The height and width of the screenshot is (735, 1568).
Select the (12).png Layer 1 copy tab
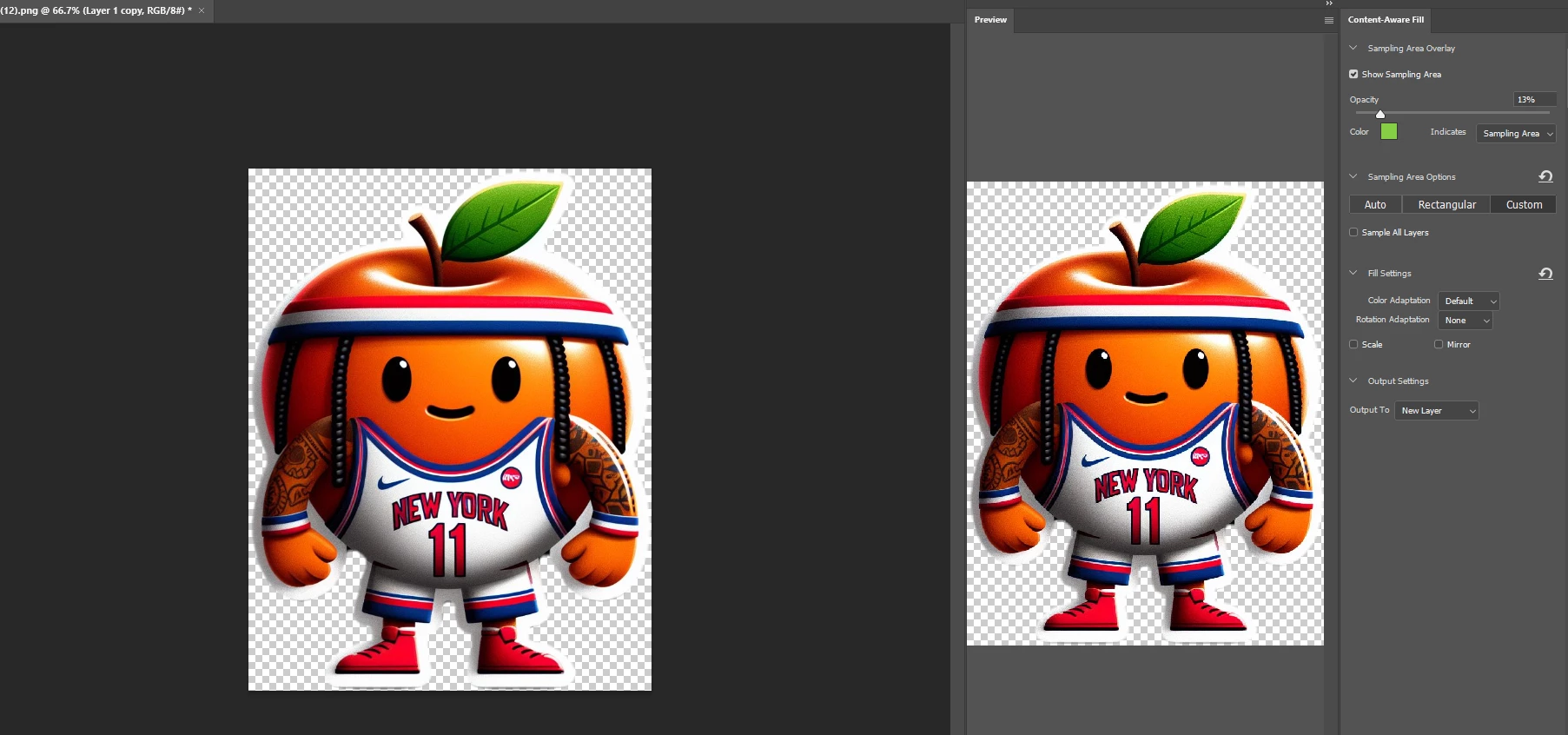coord(96,10)
